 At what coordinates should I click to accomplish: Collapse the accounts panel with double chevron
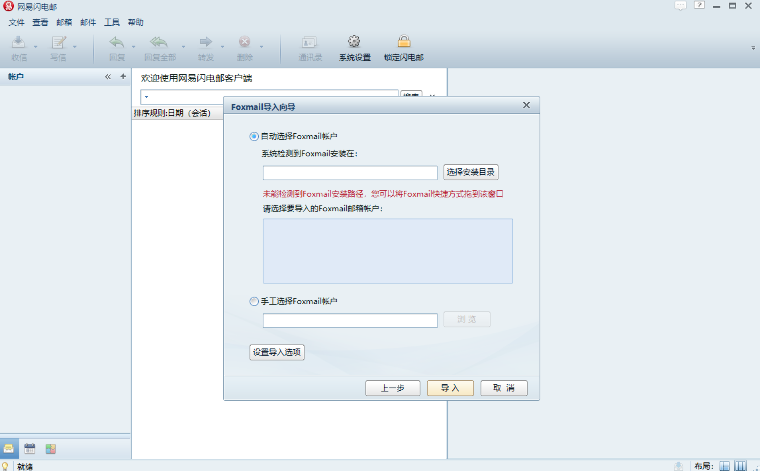tap(108, 76)
